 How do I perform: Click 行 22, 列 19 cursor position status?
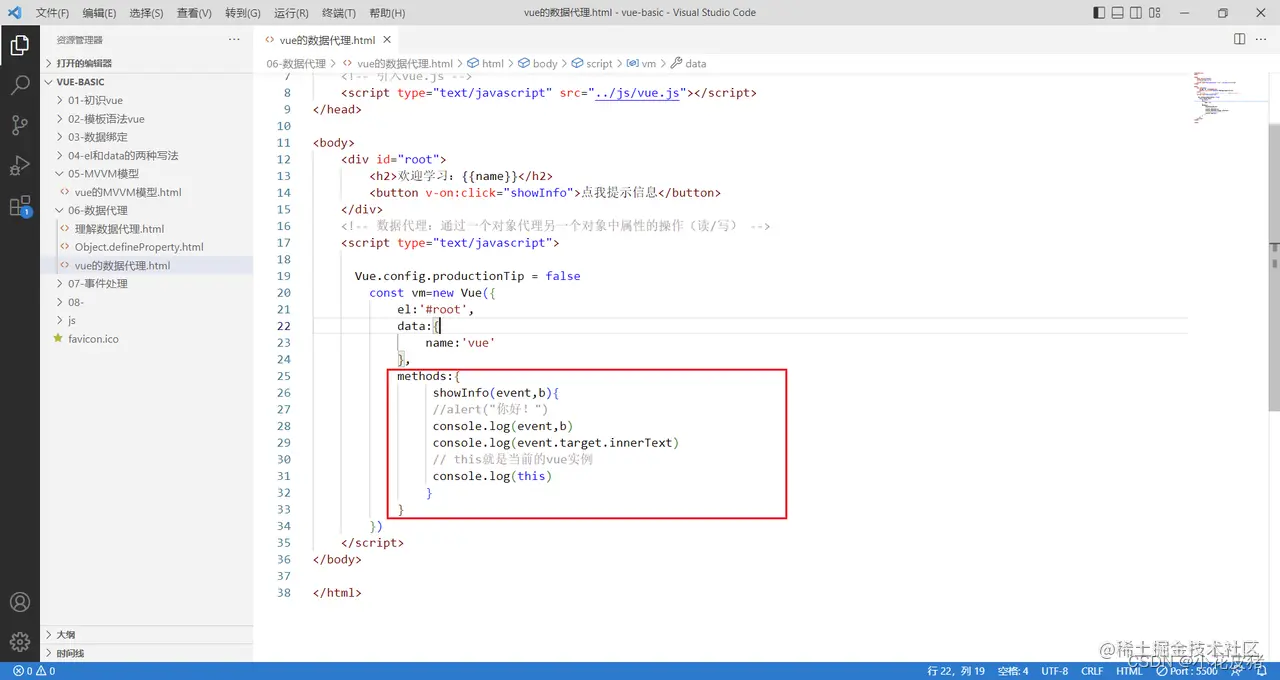click(956, 671)
